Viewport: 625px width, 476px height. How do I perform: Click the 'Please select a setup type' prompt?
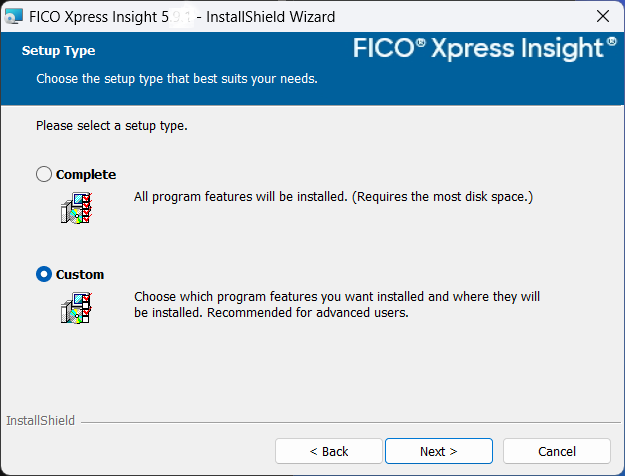112,127
